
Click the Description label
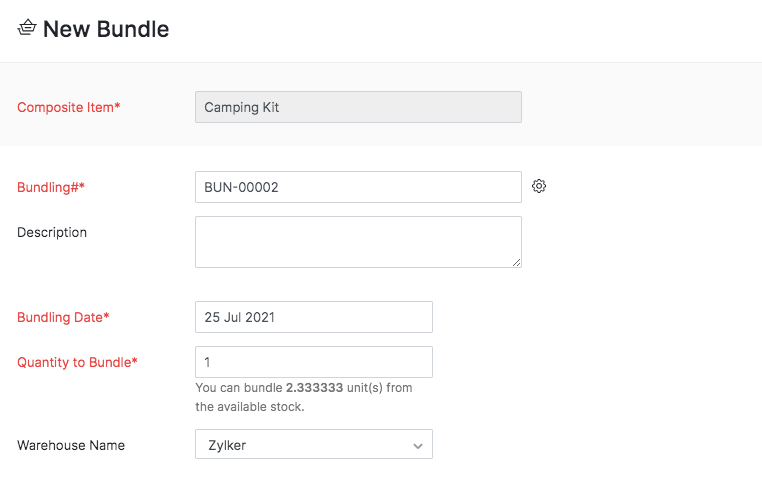(x=52, y=232)
